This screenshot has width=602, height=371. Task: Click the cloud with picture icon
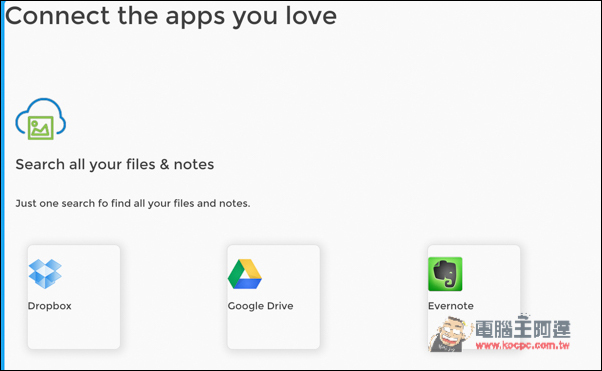pos(41,119)
